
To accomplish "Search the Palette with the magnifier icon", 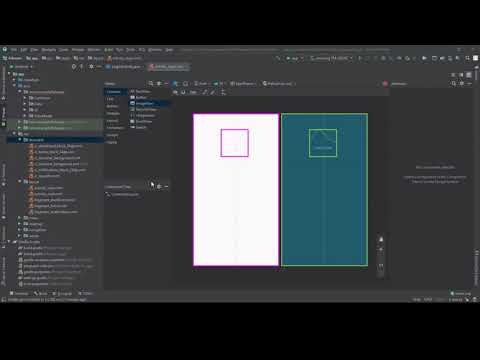I will click(151, 83).
